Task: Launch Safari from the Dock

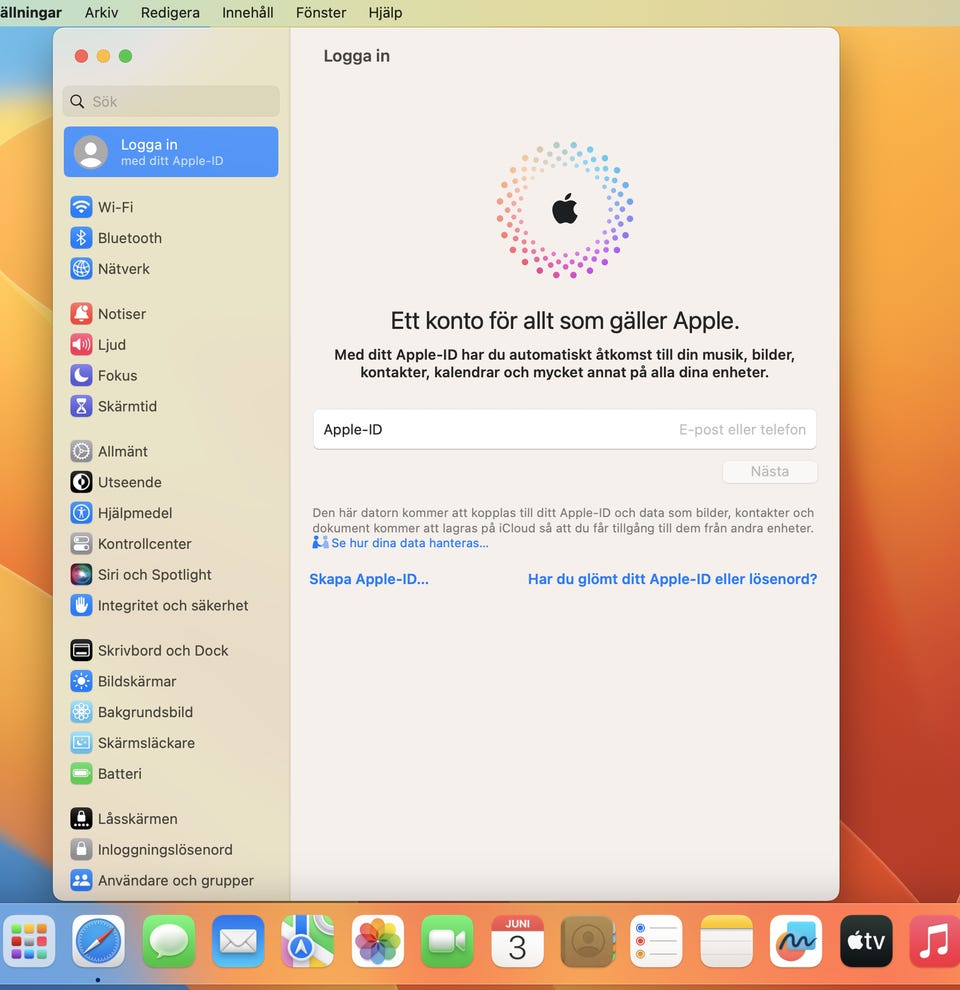Action: (x=98, y=941)
